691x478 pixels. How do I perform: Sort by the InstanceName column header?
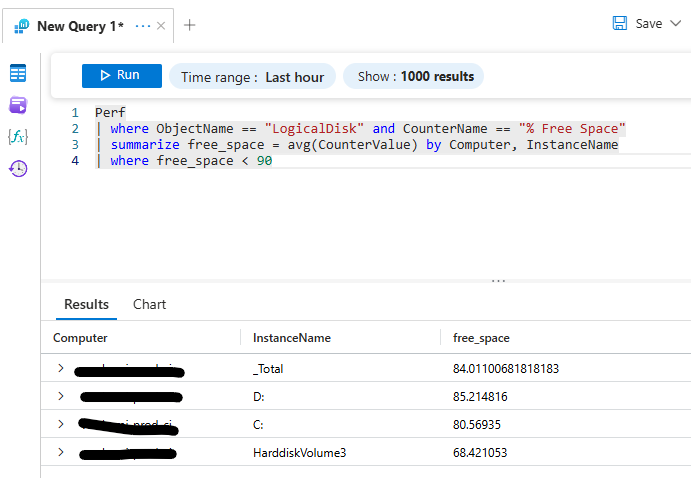point(292,338)
